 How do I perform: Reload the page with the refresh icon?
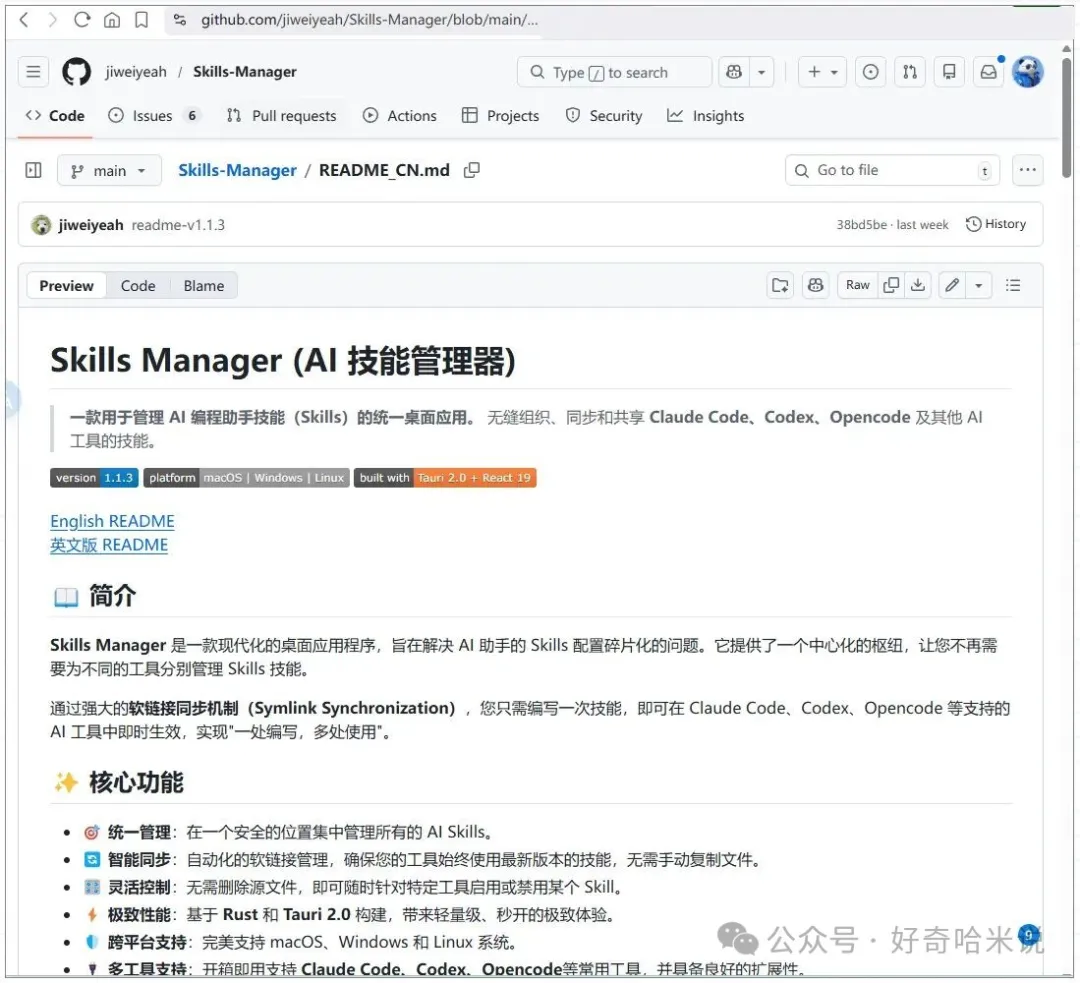82,19
